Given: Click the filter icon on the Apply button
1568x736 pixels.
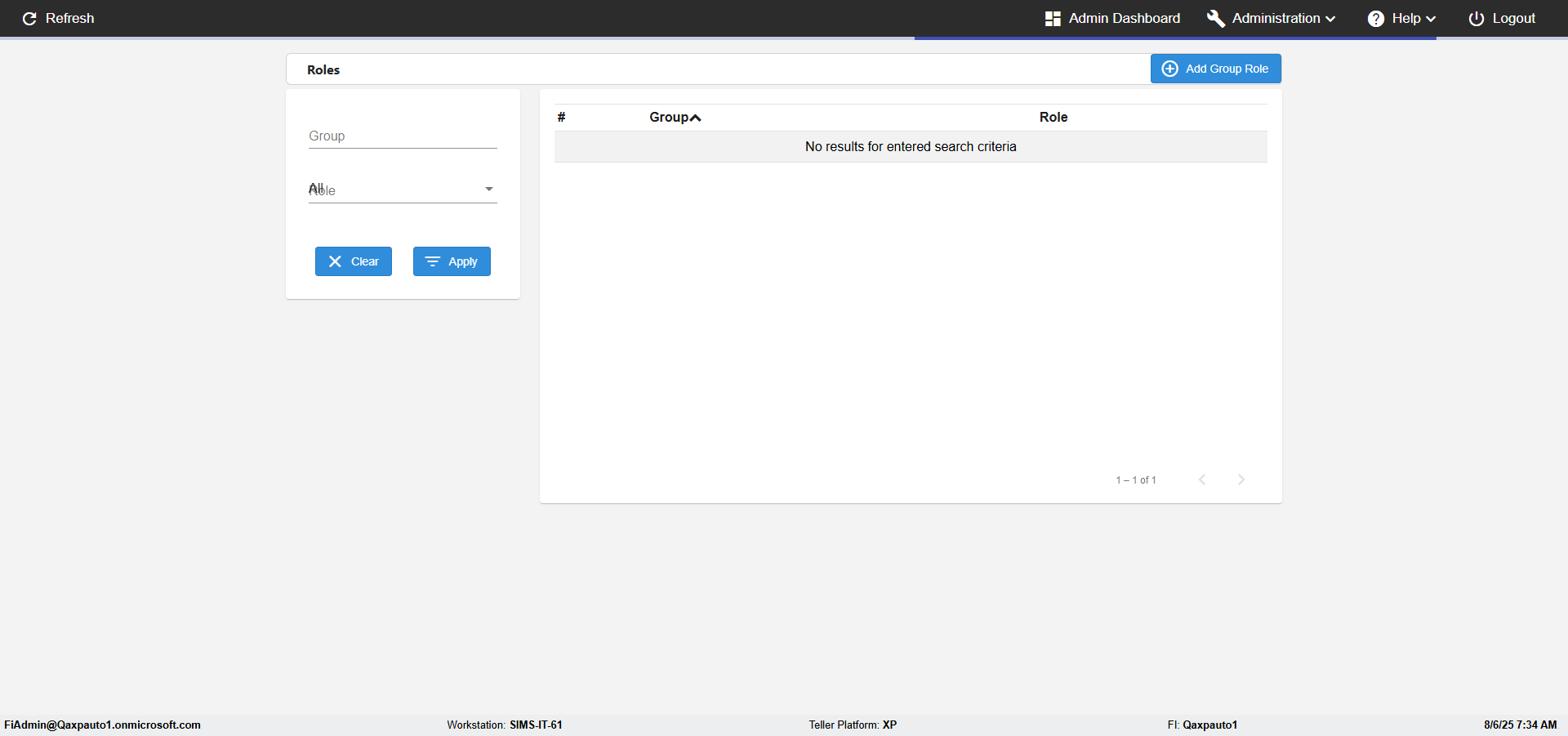Looking at the screenshot, I should coord(433,261).
